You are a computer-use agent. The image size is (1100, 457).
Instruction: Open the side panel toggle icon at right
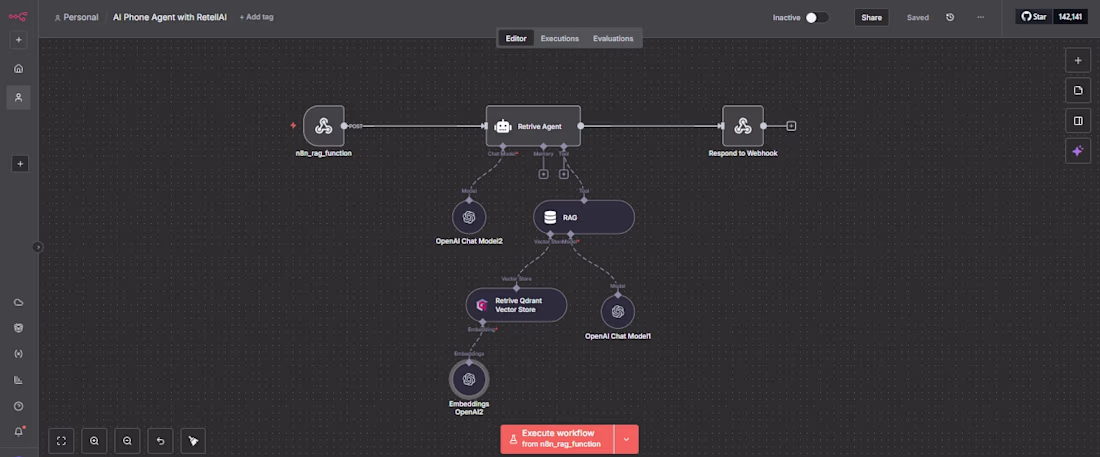click(1078, 121)
